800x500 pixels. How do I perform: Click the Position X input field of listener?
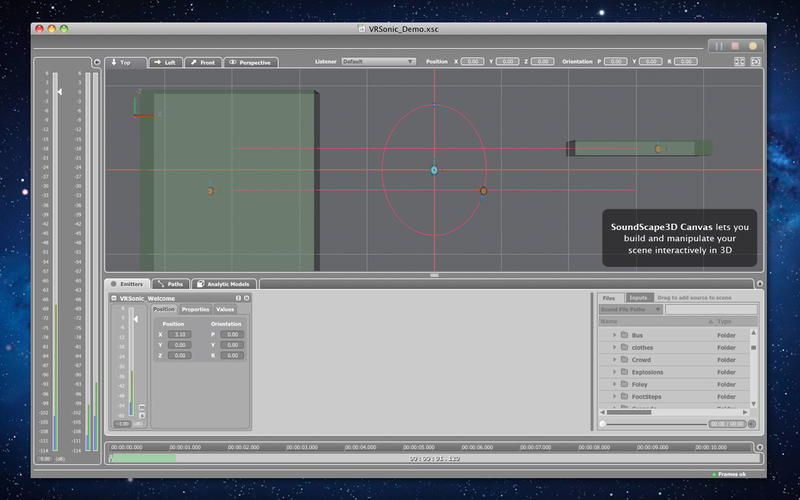click(473, 62)
